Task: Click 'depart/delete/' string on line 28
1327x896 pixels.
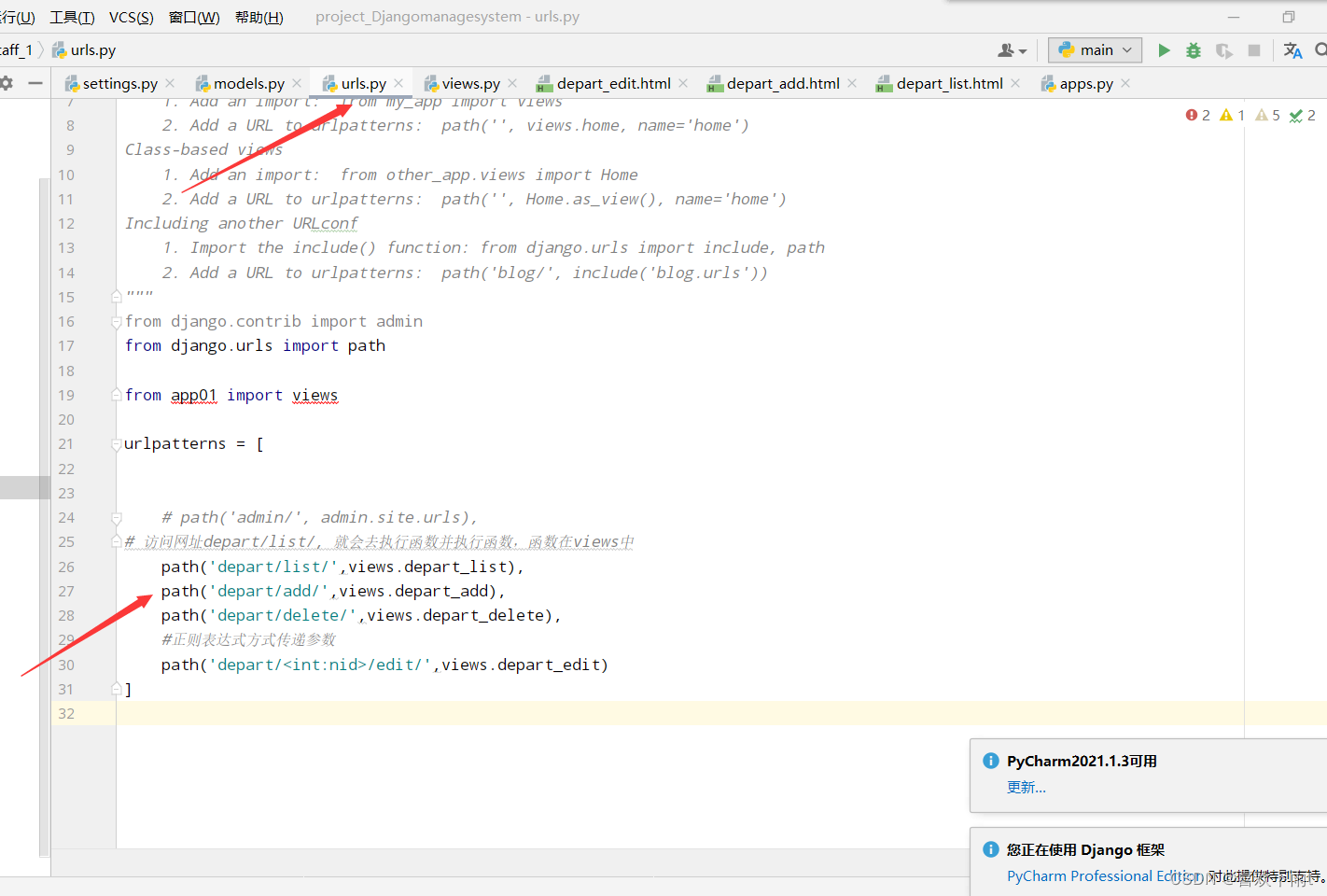Action: 282,616
